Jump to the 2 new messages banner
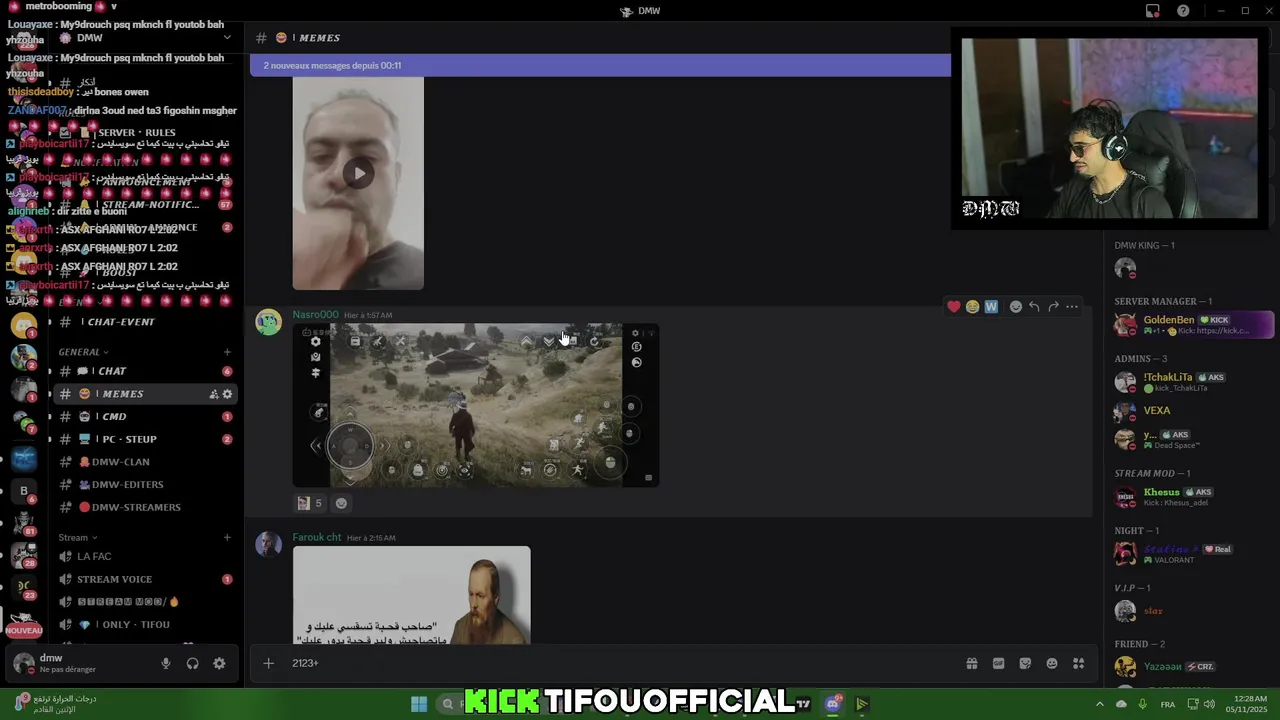The image size is (1280, 720). tap(600, 66)
